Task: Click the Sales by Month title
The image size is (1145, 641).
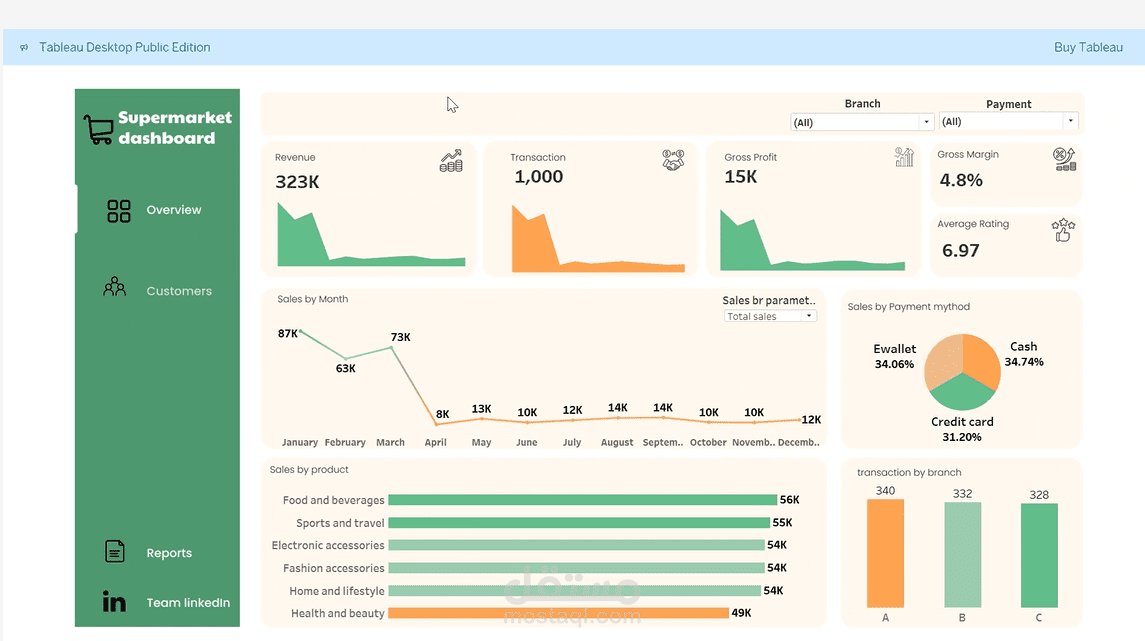Action: pyautogui.click(x=313, y=299)
